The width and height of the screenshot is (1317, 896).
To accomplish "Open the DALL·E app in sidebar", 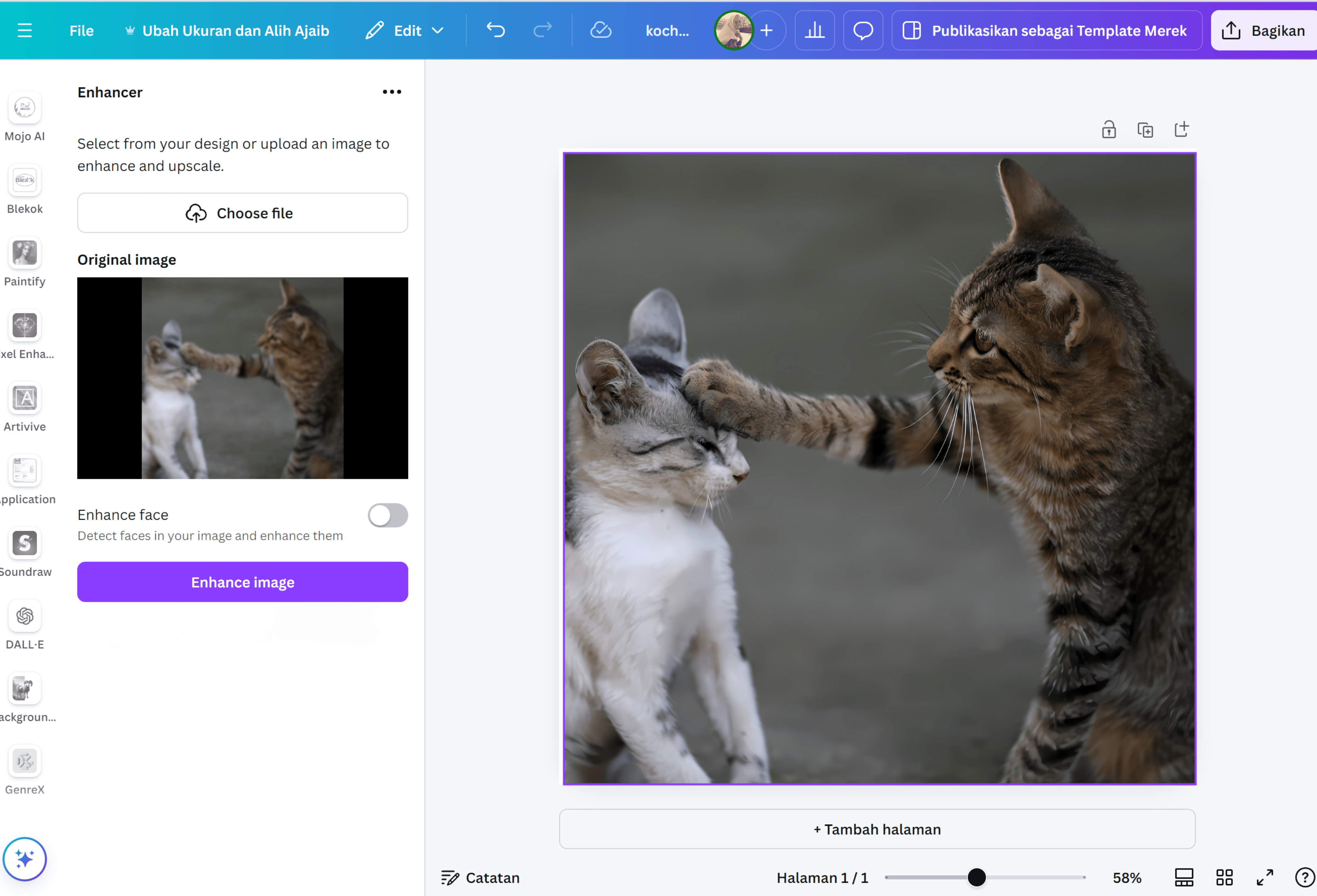I will pos(24,616).
